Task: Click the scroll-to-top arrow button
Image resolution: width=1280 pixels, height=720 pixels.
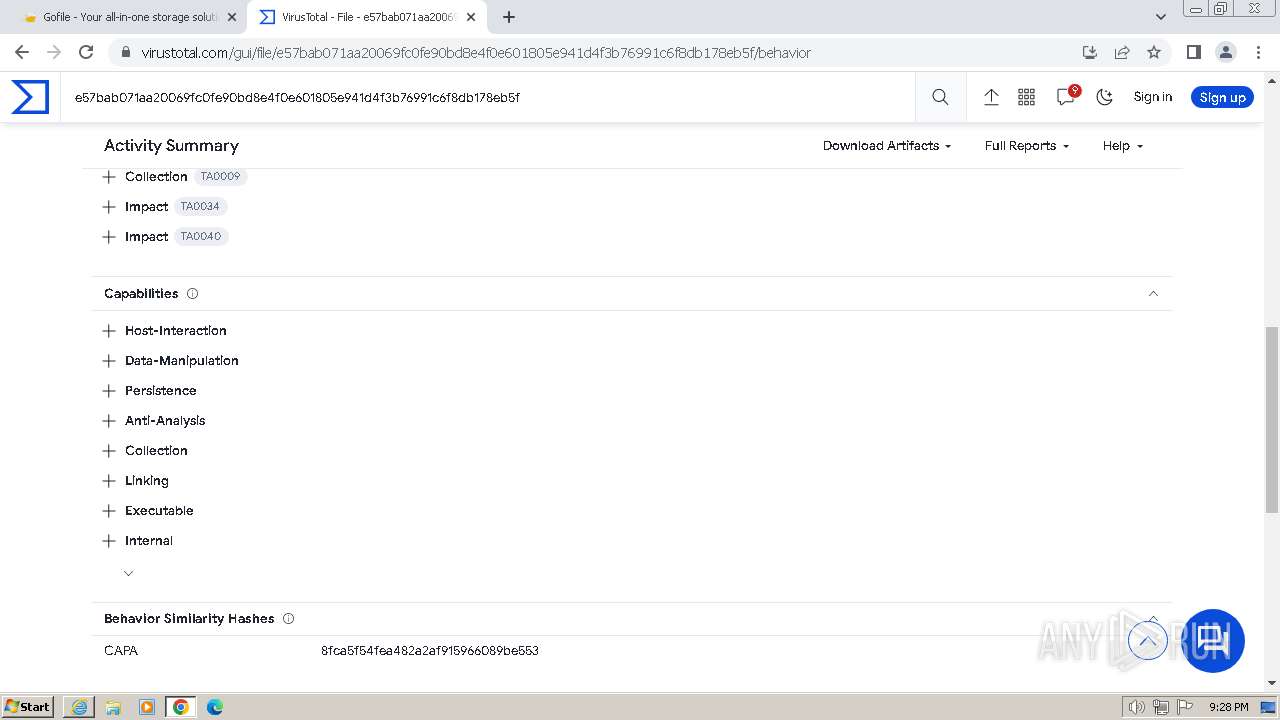Action: (x=1148, y=640)
